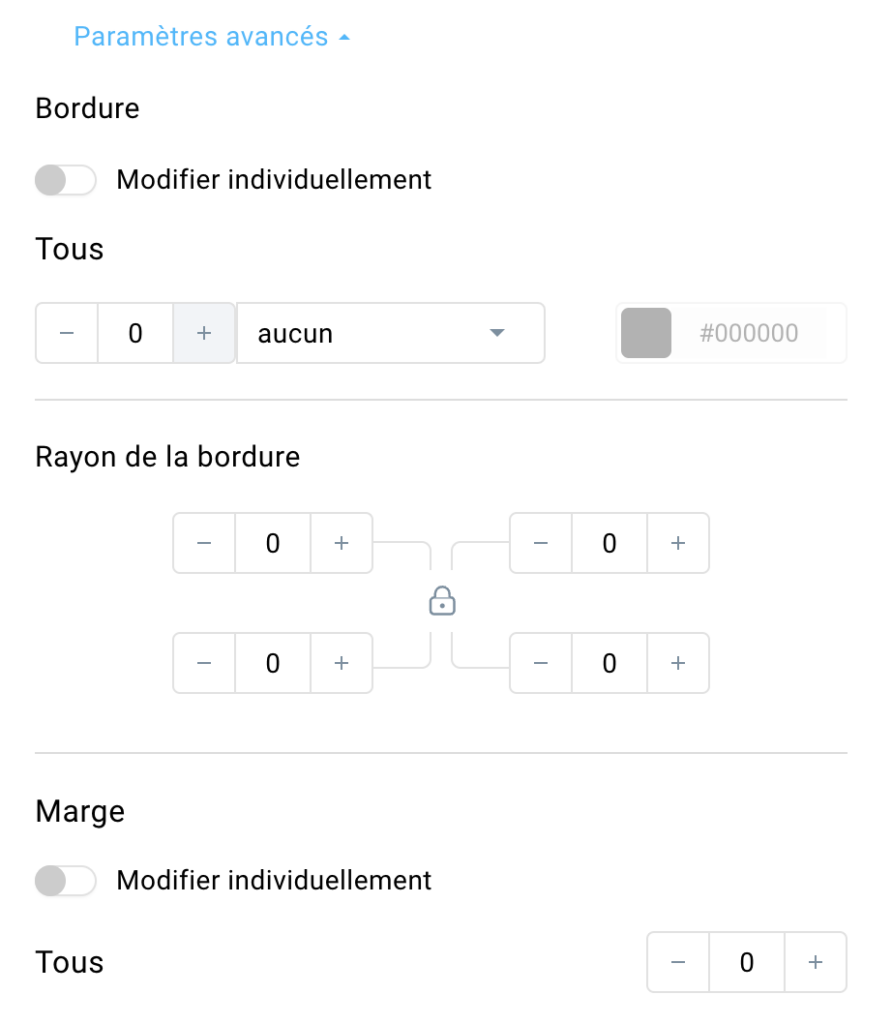The width and height of the screenshot is (892, 1024).
Task: Increase the Bordure Tous width value
Action: click(x=204, y=333)
